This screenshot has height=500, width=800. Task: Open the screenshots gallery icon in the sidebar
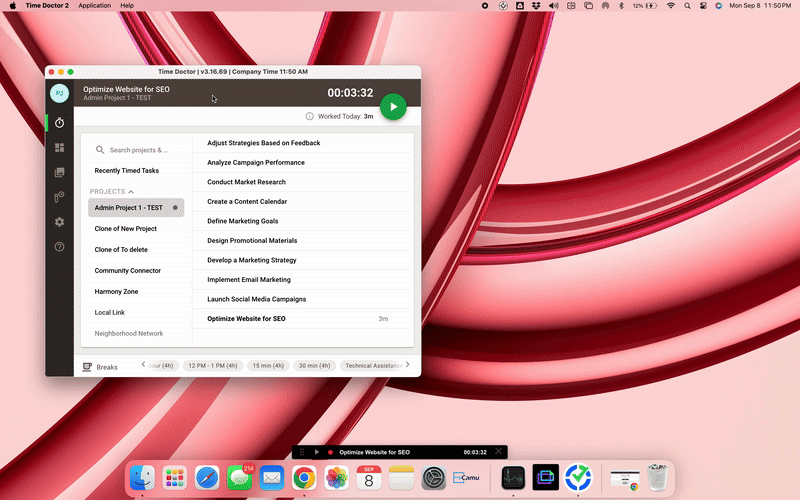[60, 172]
